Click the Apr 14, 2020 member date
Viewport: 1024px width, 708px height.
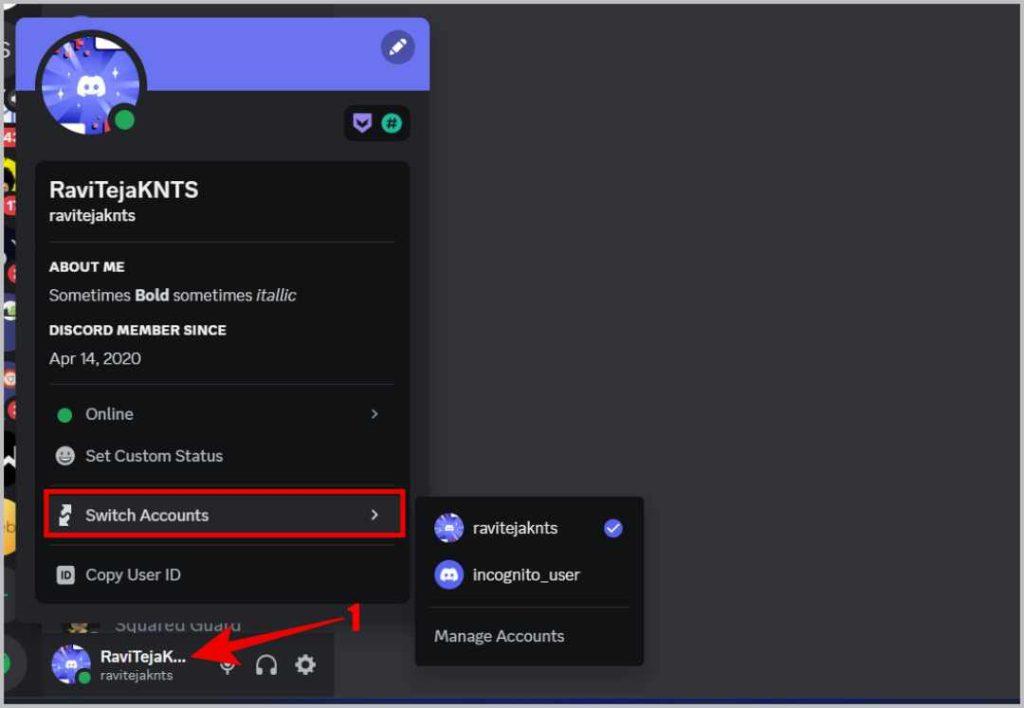coord(95,359)
